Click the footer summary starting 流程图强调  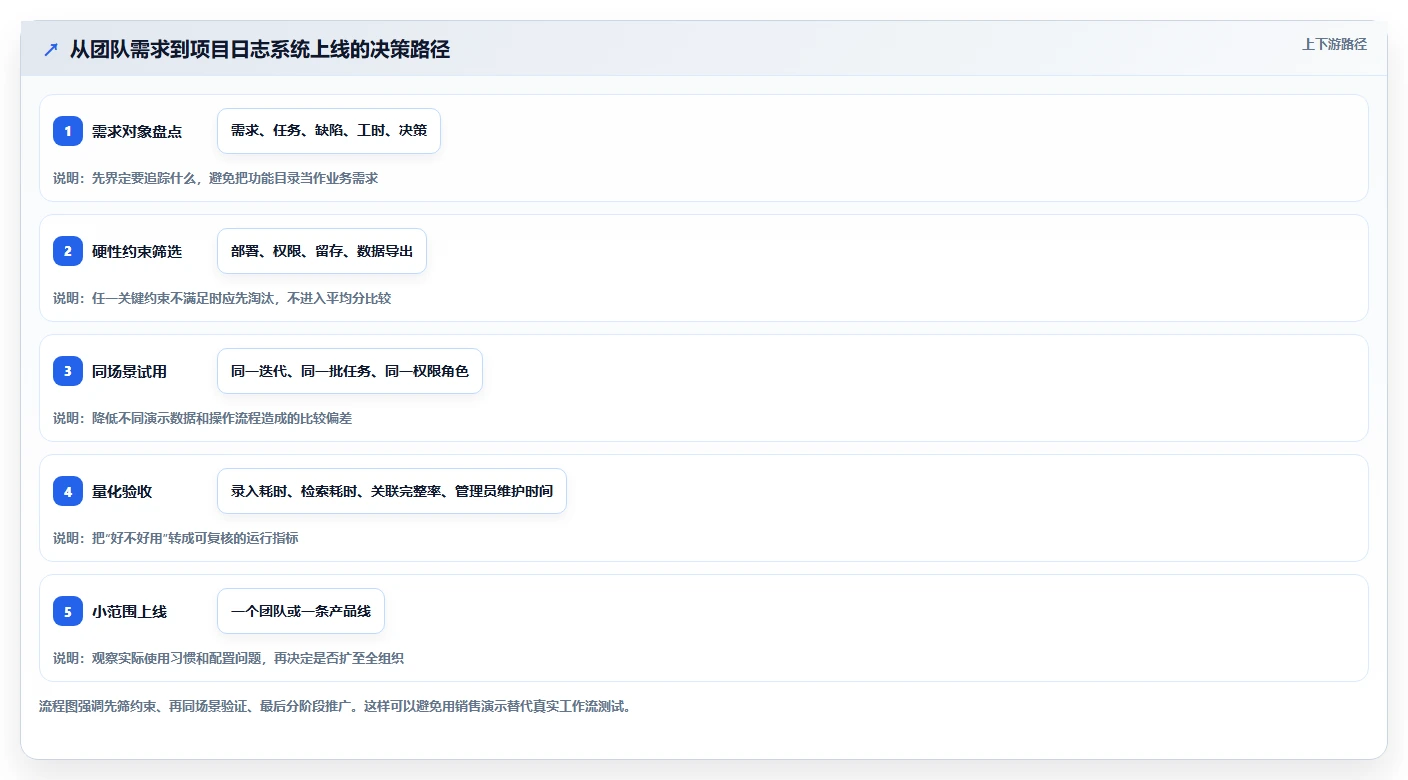[335, 706]
